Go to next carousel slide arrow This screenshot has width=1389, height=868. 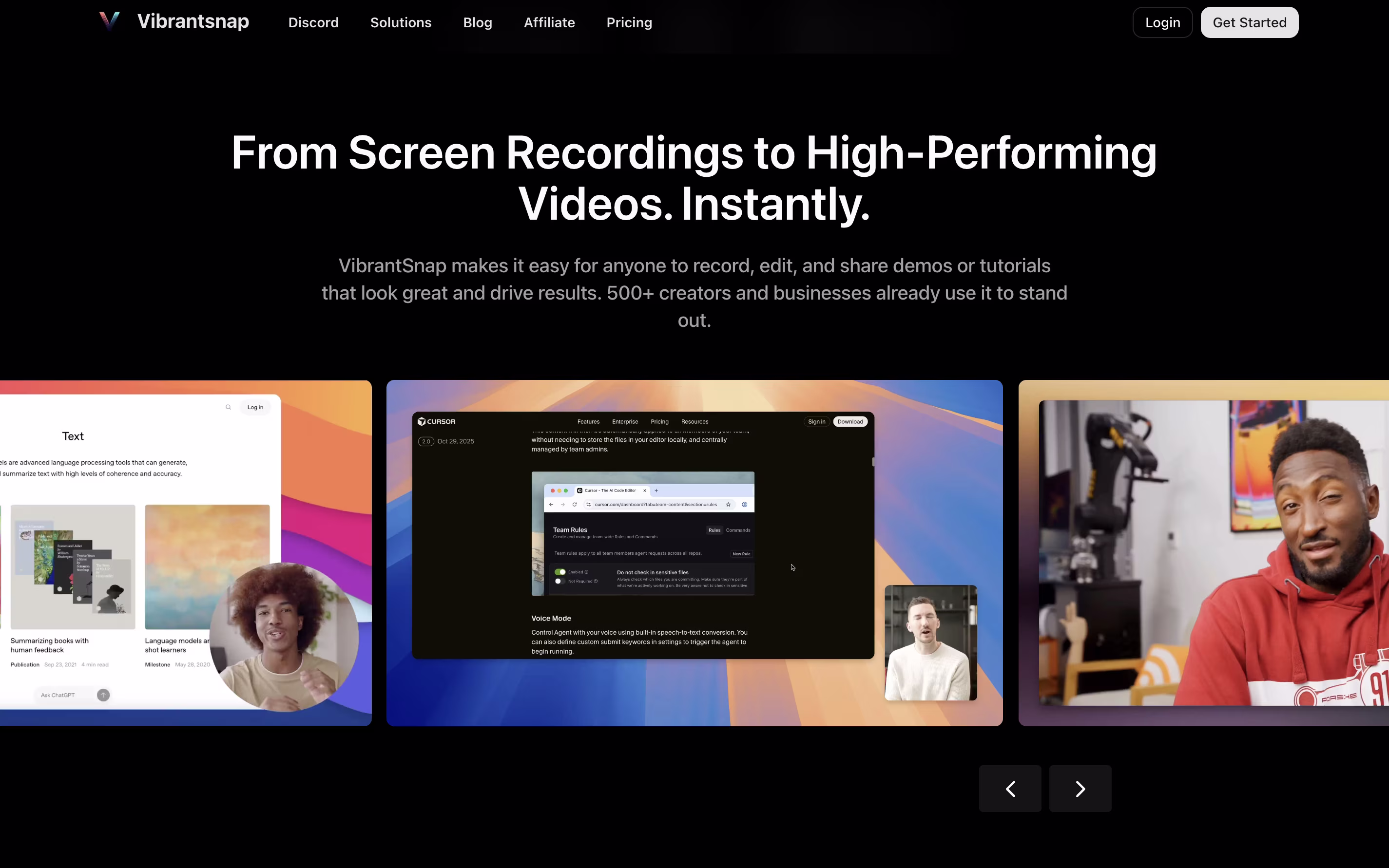click(1080, 788)
